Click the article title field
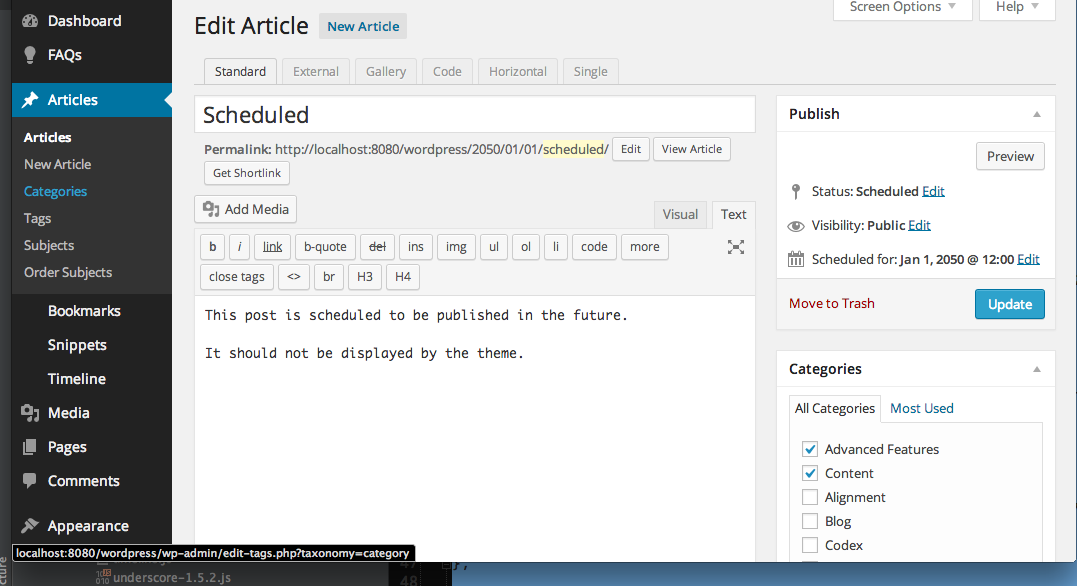The image size is (1077, 586). point(475,114)
